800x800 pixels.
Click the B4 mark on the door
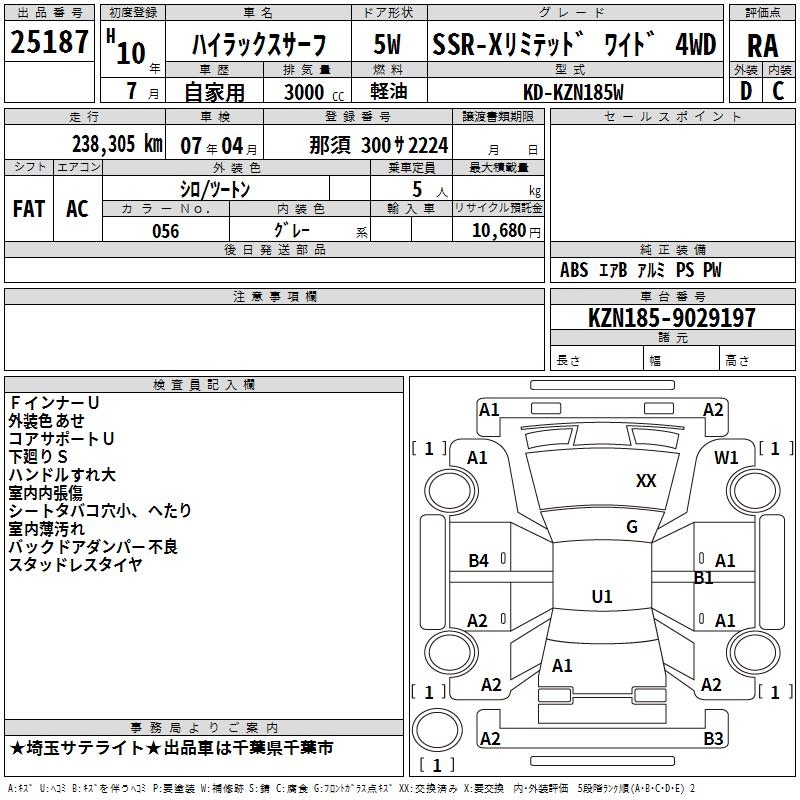click(x=479, y=561)
